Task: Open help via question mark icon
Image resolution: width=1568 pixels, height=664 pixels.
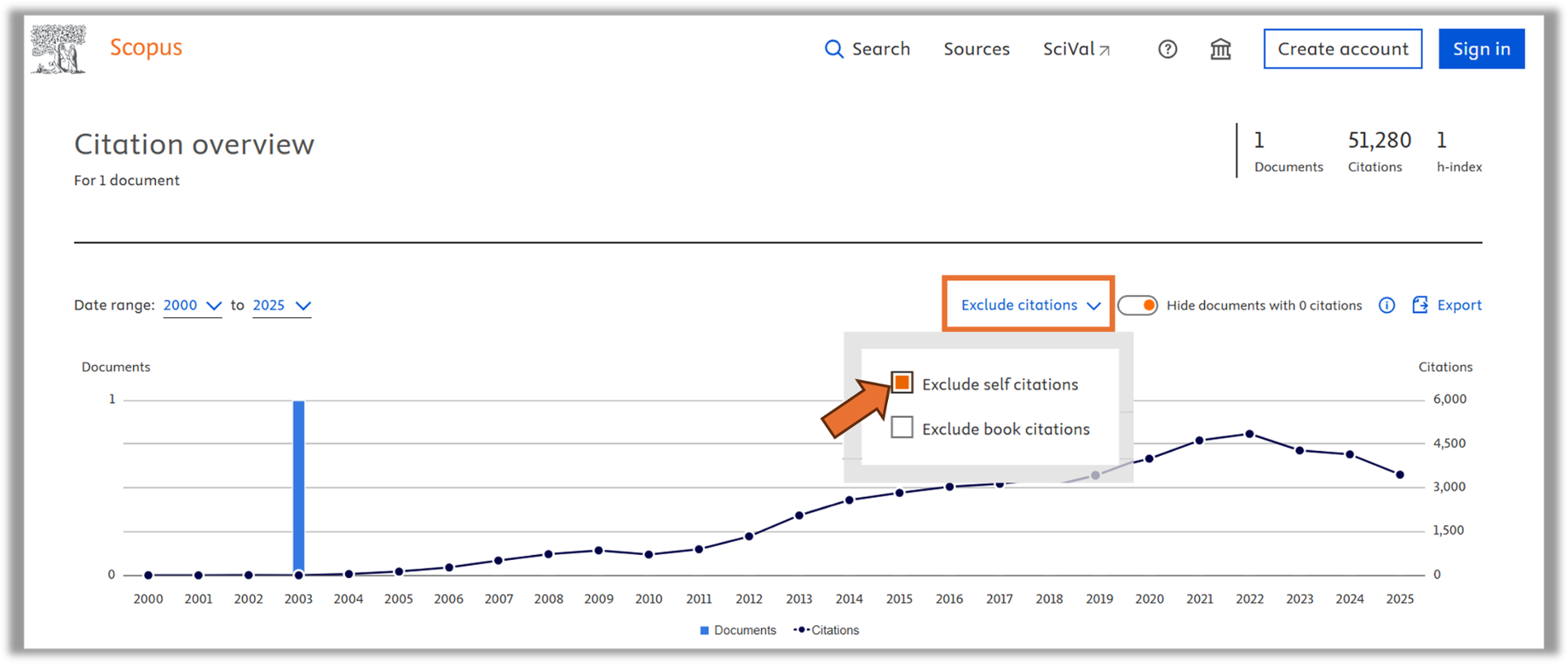Action: [1167, 50]
